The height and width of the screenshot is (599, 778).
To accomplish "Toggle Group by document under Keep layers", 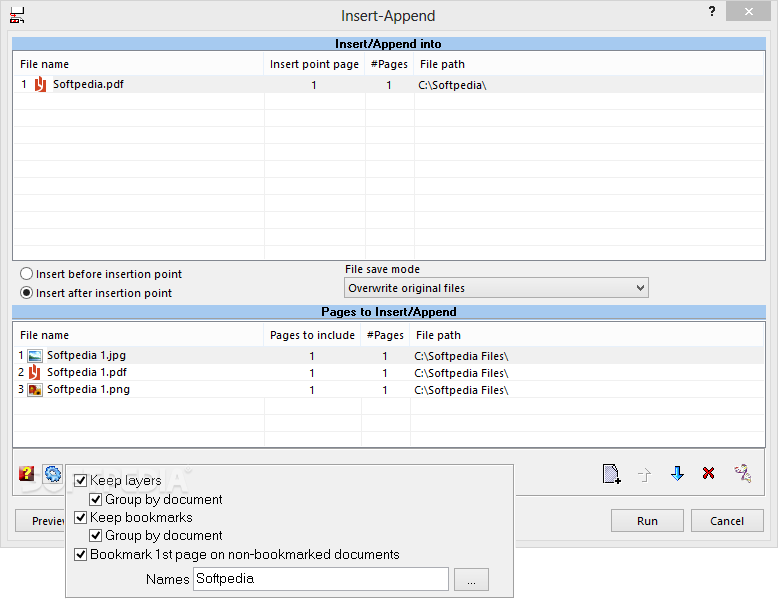I will (x=95, y=499).
